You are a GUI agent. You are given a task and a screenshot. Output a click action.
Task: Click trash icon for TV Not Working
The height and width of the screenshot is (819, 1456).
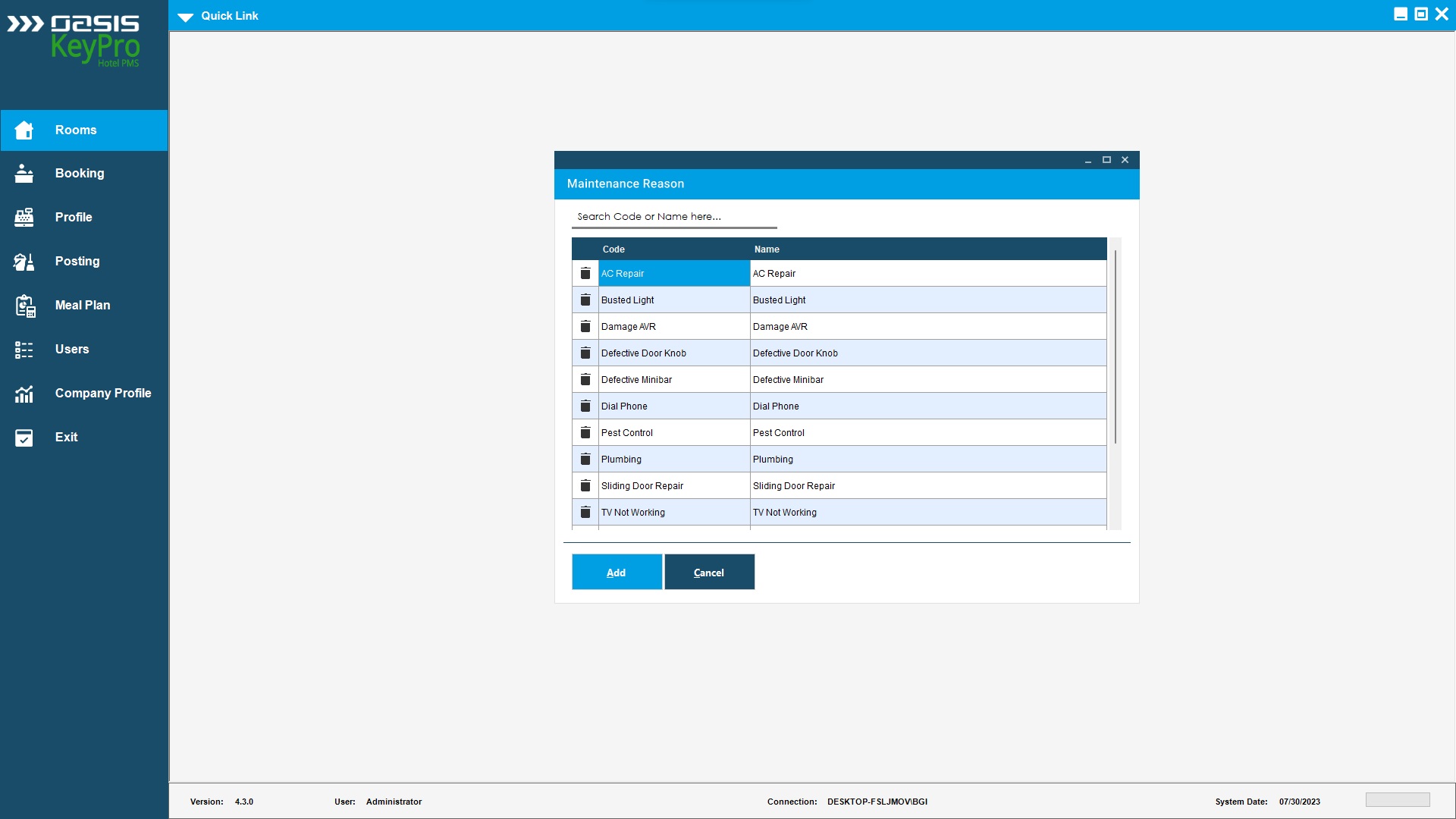tap(585, 513)
